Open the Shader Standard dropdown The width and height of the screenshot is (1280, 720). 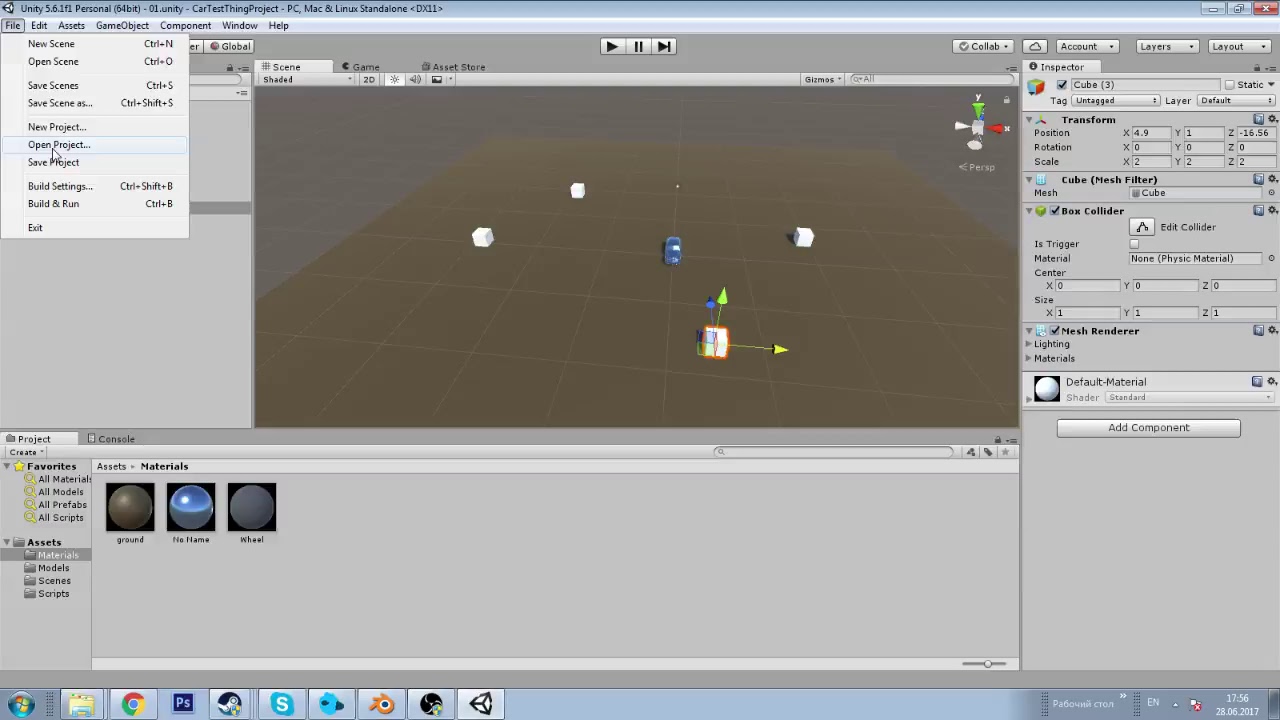tap(1190, 398)
